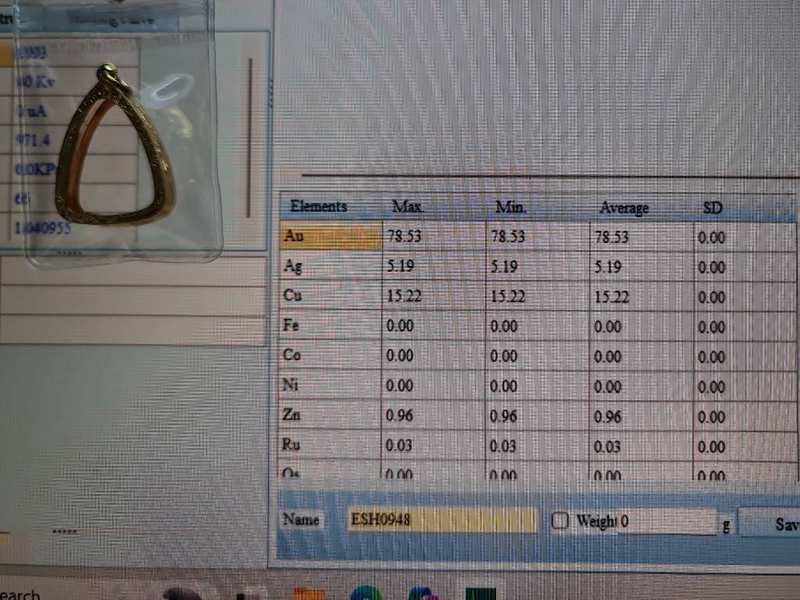Select the Fe element cell
Image resolution: width=800 pixels, height=600 pixels.
(x=330, y=326)
